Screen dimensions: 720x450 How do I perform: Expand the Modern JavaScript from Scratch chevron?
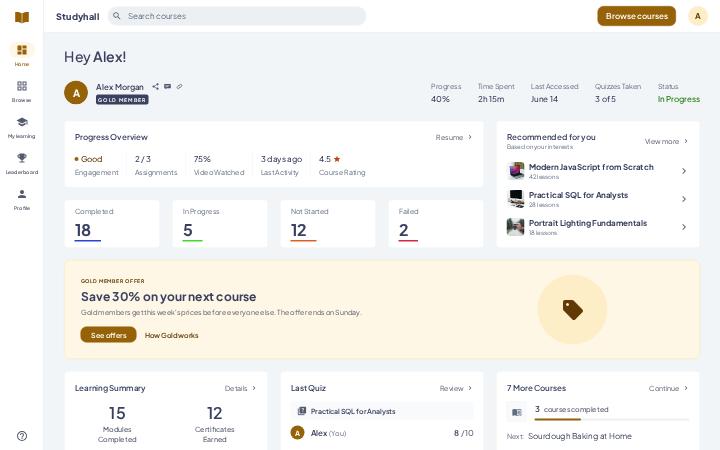tap(684, 171)
